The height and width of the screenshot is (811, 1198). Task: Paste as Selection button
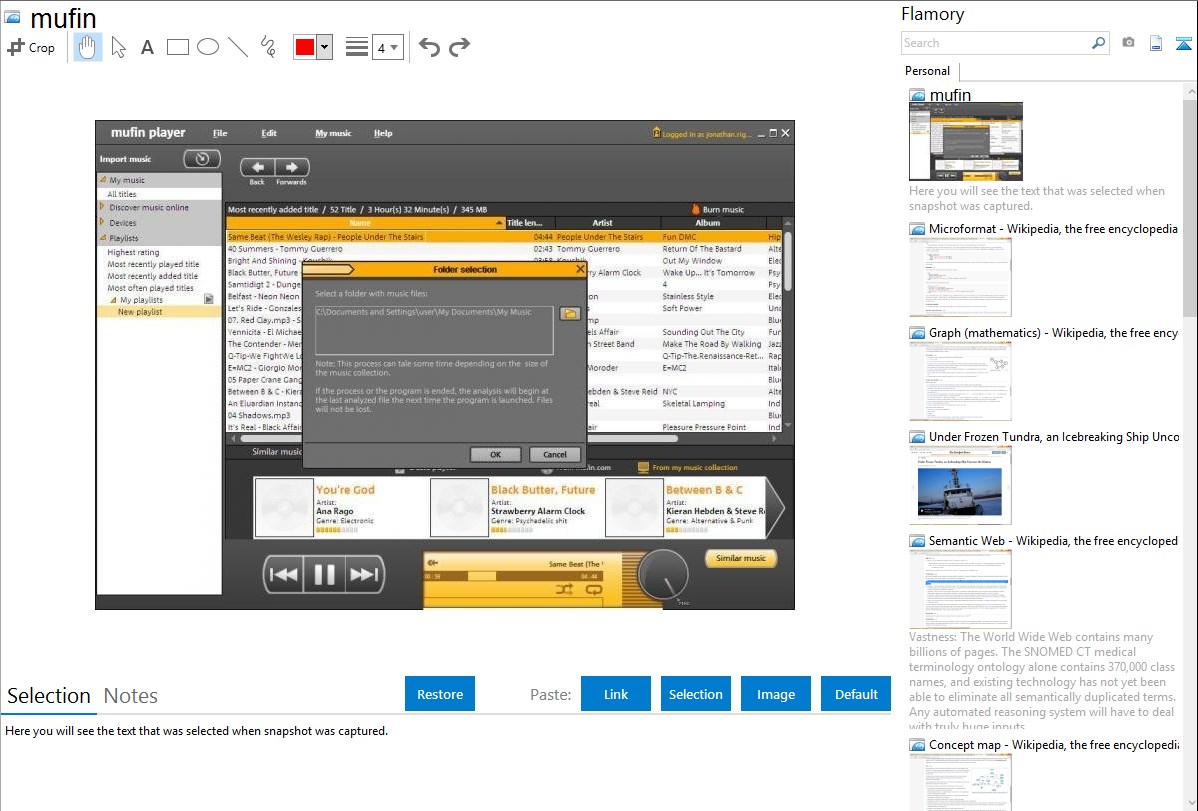coord(695,694)
